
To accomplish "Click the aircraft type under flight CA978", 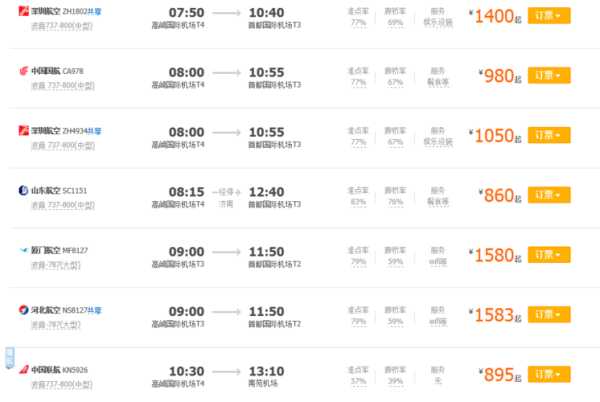I will (63, 86).
